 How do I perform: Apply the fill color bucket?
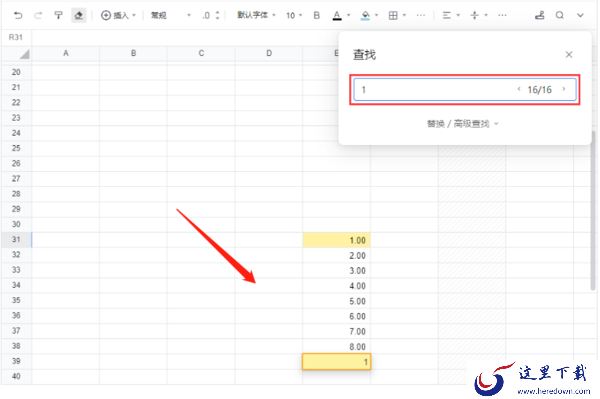pos(365,15)
